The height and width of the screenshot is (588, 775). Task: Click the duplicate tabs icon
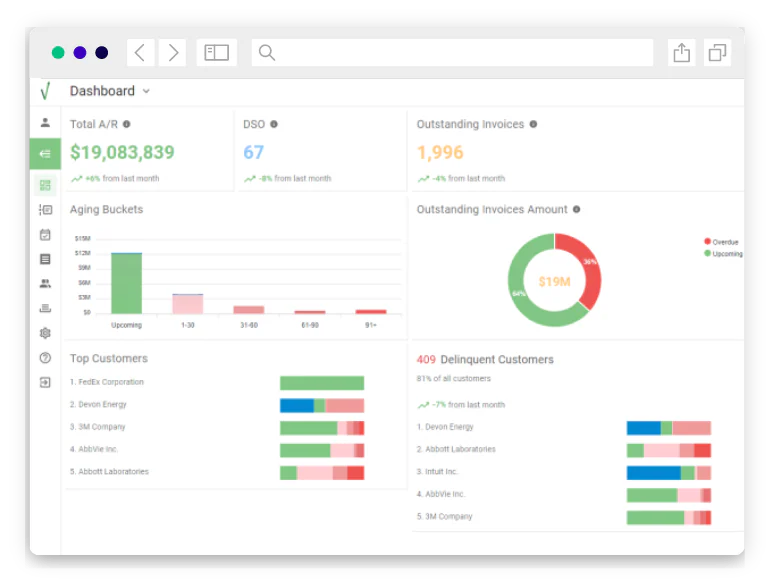pyautogui.click(x=717, y=52)
